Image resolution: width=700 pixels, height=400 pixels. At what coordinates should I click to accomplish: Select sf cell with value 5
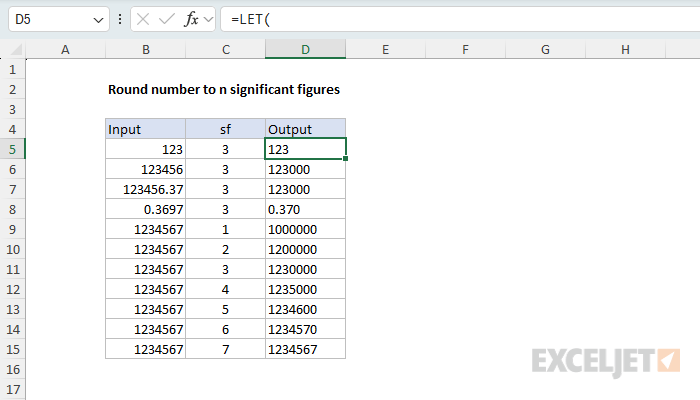225,309
